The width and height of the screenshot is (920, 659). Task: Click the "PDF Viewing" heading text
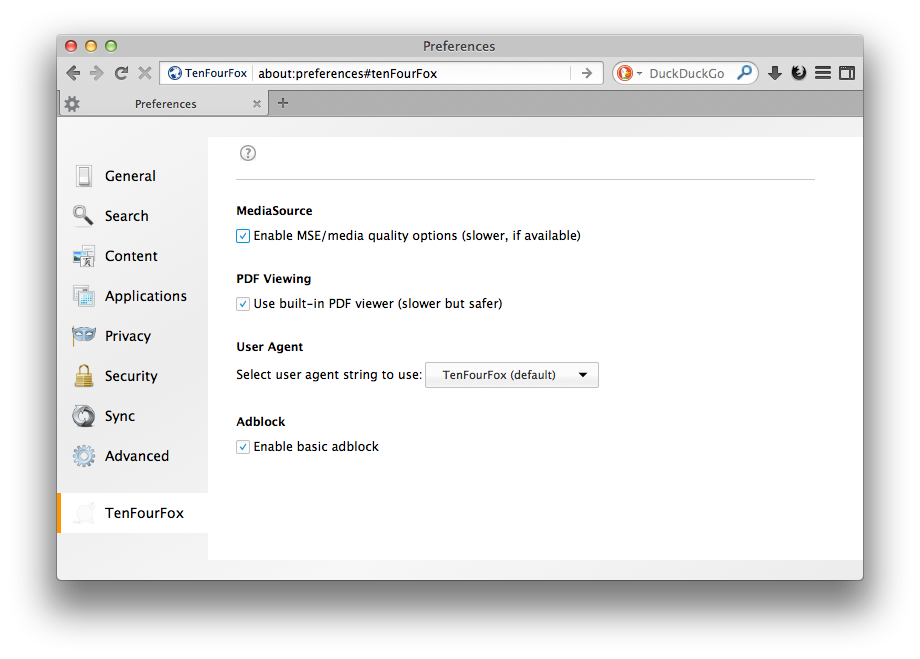273,279
